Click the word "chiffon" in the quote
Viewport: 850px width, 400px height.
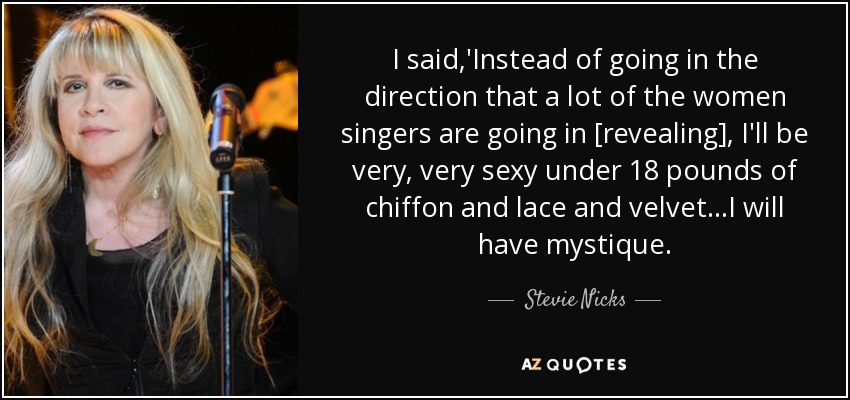coord(409,208)
